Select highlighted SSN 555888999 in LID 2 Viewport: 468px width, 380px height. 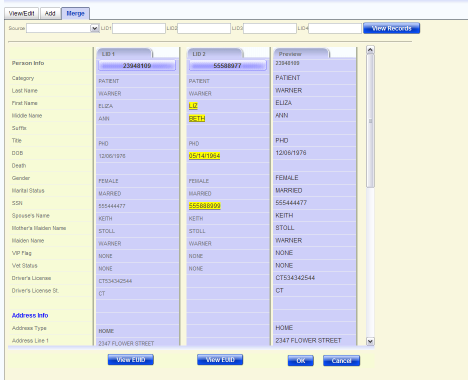point(205,206)
